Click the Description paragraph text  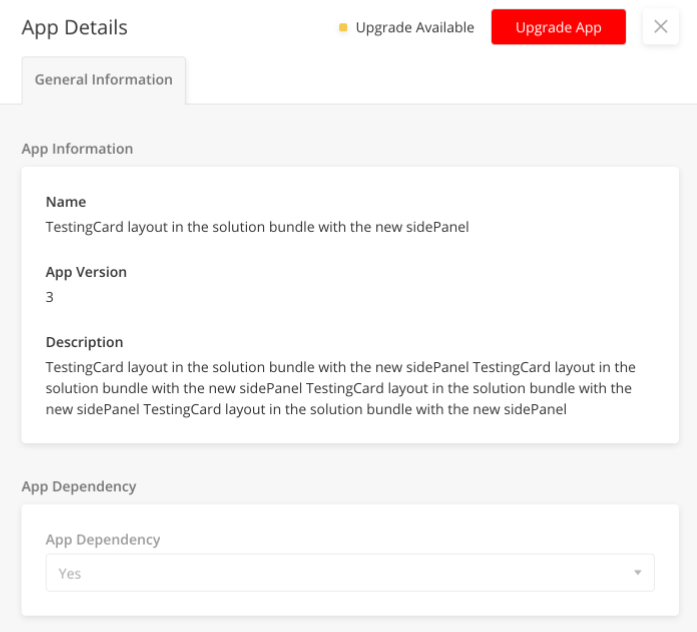[340, 388]
